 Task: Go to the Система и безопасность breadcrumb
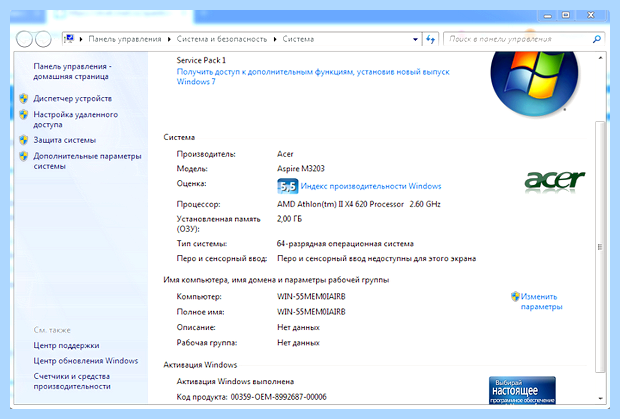click(x=221, y=39)
